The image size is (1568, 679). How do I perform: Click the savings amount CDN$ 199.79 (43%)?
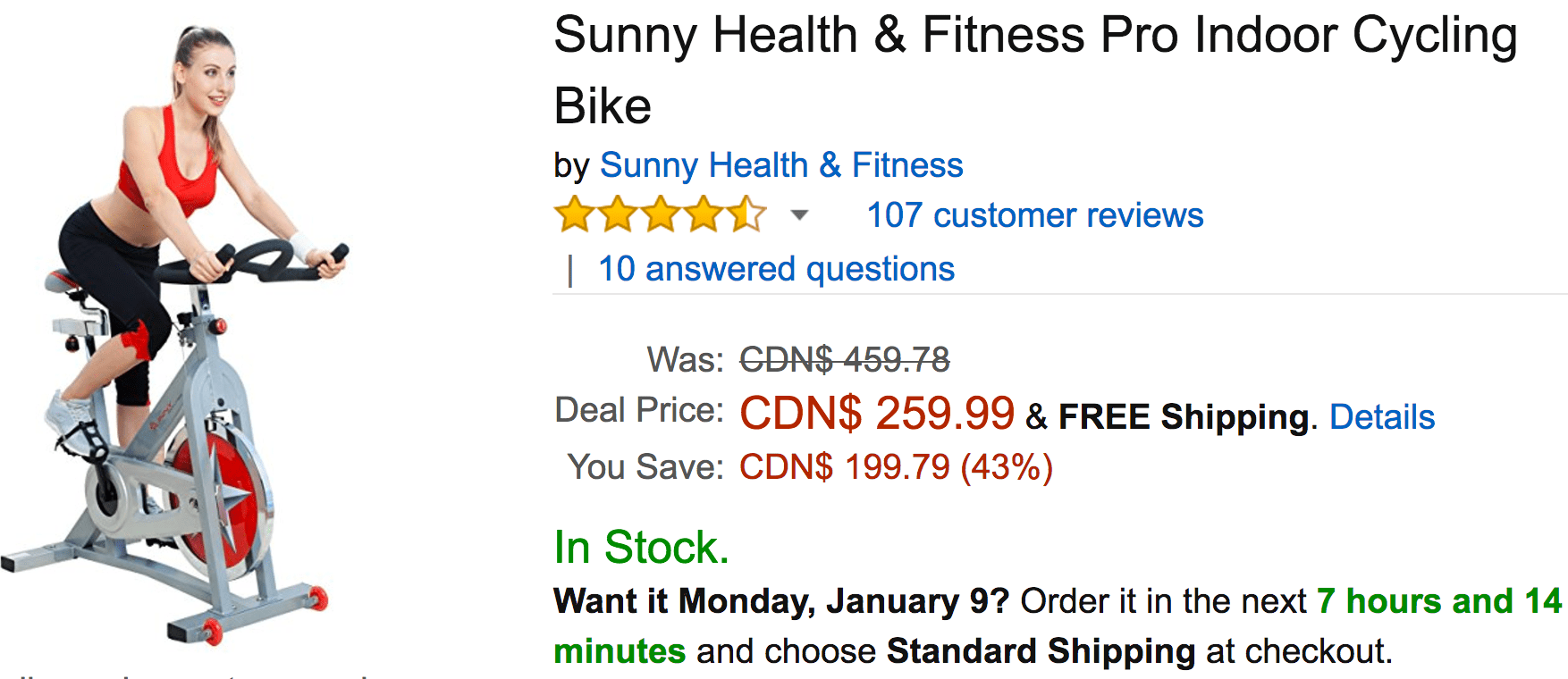896,467
